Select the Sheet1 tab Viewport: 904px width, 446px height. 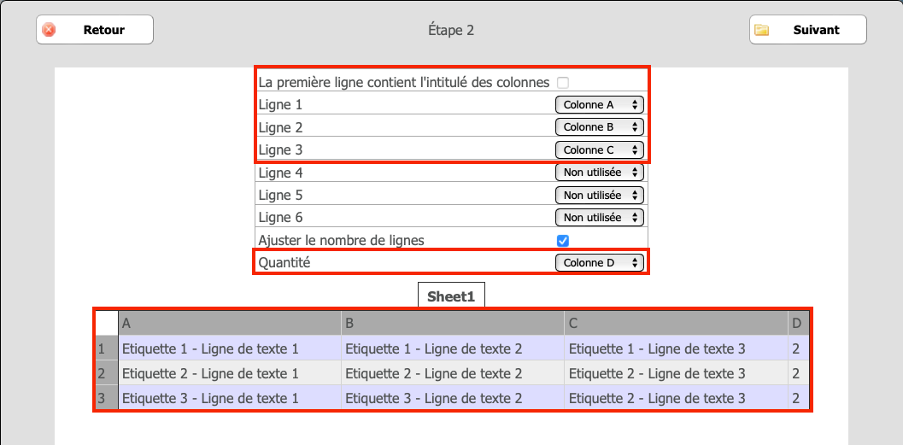click(x=451, y=296)
